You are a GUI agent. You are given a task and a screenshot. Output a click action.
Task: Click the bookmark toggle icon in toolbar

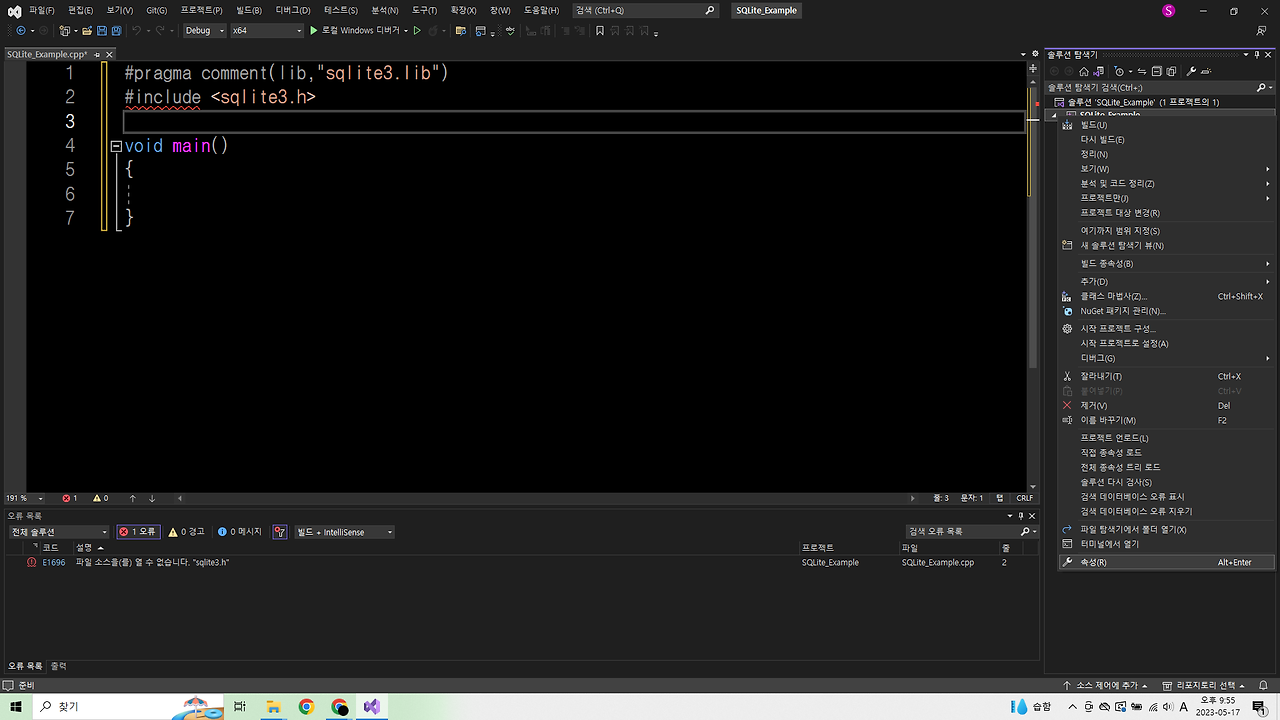[x=600, y=31]
